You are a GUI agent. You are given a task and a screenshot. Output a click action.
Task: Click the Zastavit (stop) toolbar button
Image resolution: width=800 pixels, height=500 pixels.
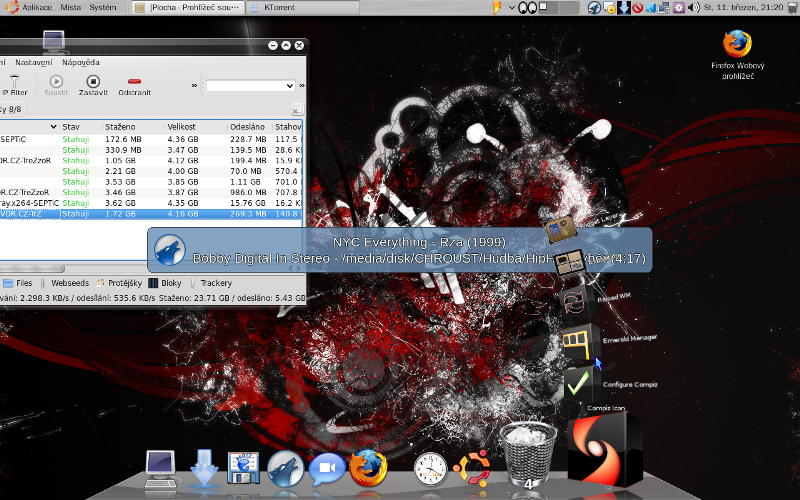tap(93, 85)
